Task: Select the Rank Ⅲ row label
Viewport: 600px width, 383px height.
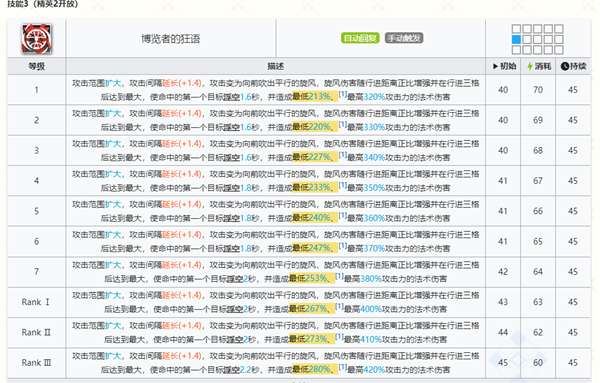Action: point(36,362)
